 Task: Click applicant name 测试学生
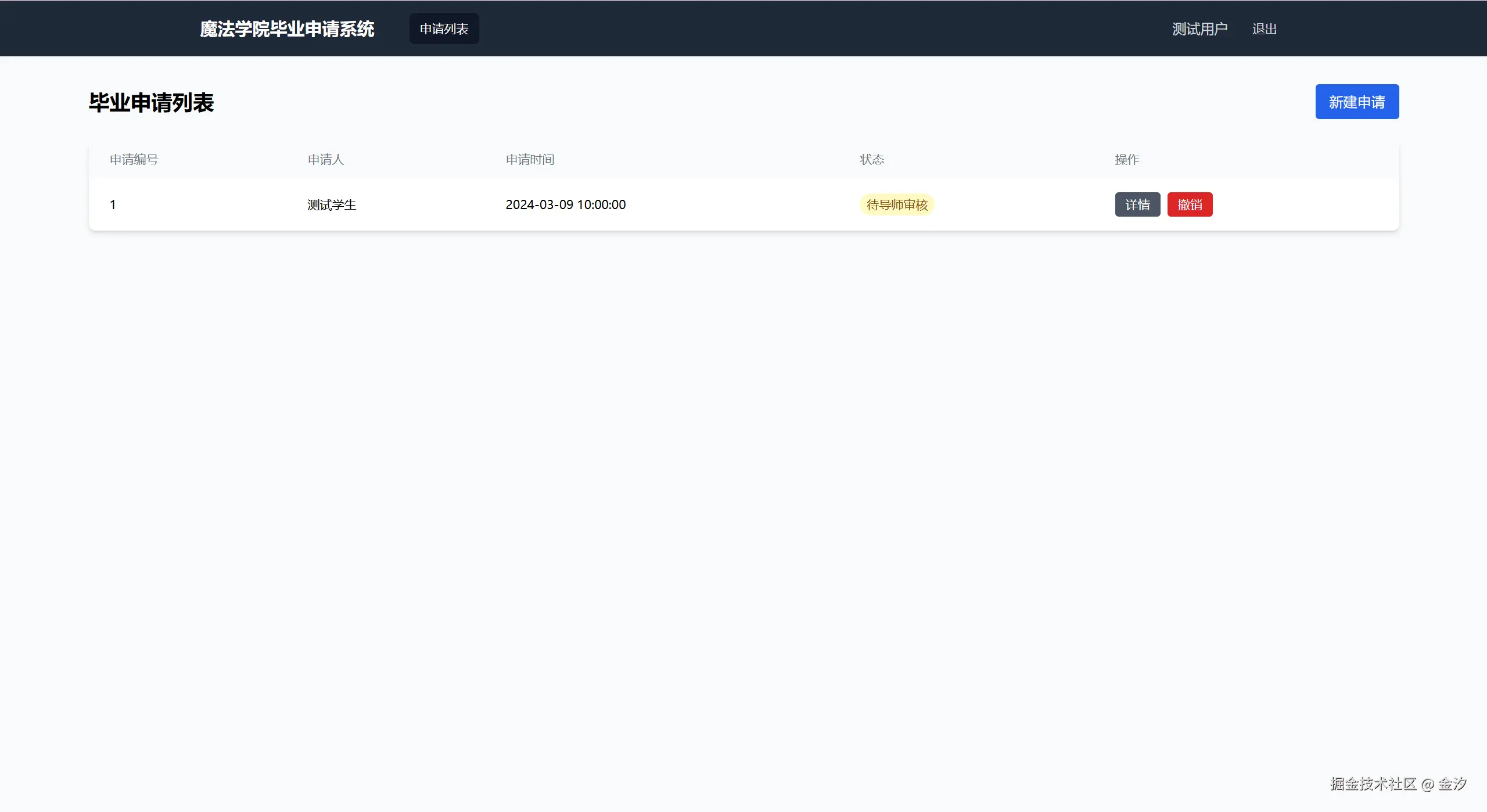pyautogui.click(x=331, y=204)
